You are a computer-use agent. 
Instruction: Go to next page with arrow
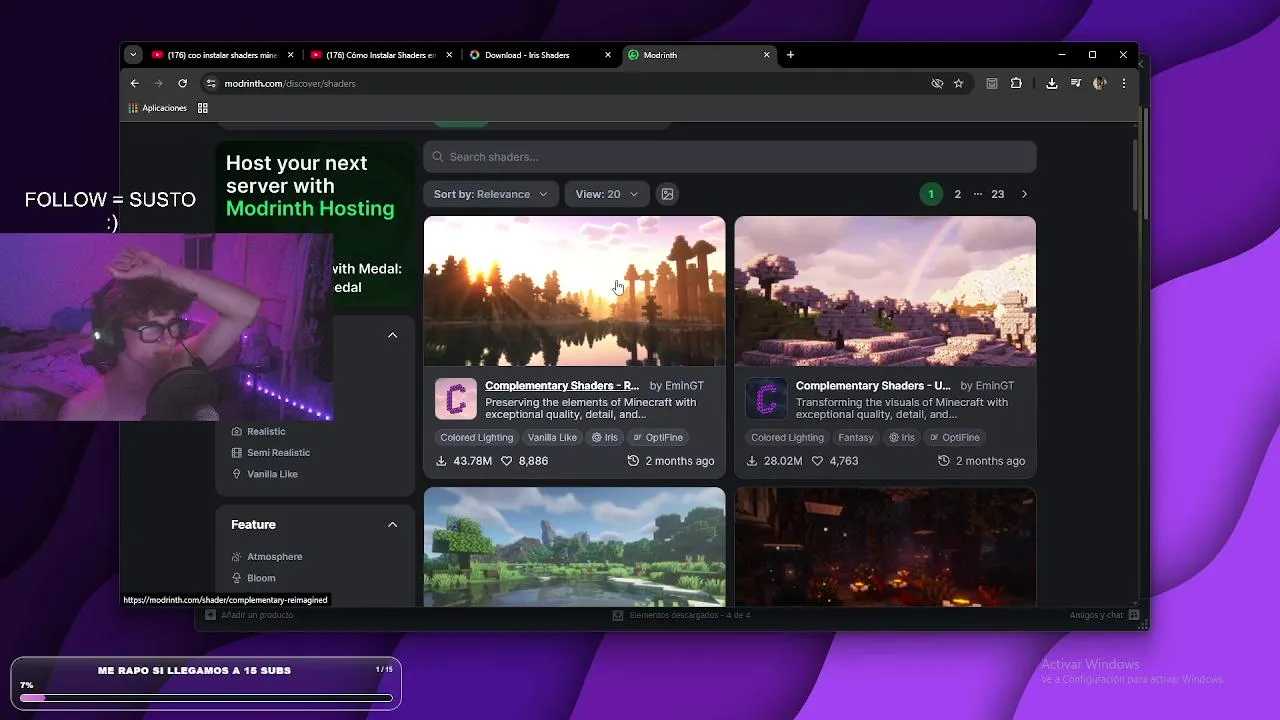tap(1024, 194)
